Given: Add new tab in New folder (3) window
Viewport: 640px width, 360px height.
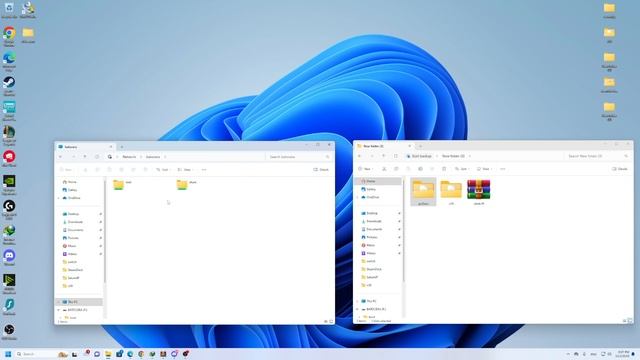Looking at the screenshot, I should 420,146.
